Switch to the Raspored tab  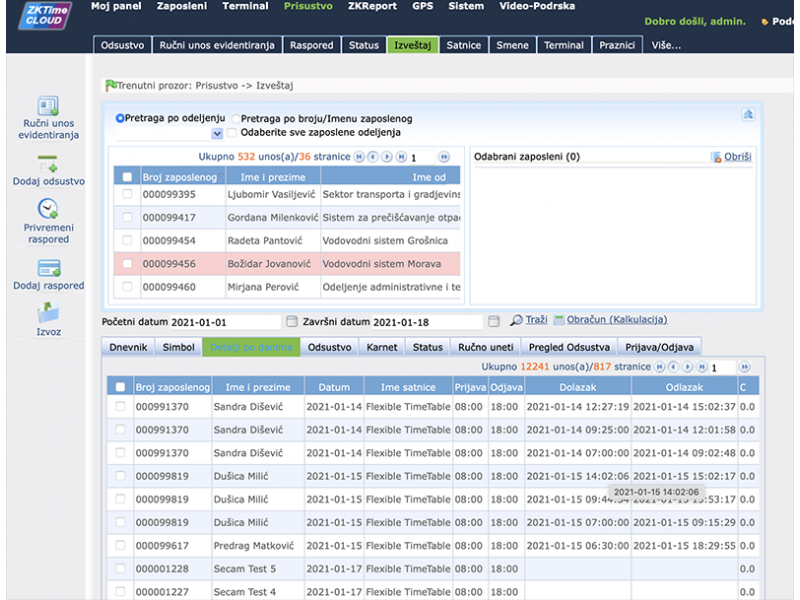311,45
